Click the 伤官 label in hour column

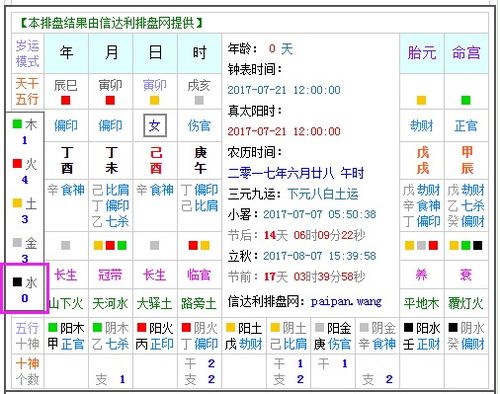pyautogui.click(x=199, y=126)
